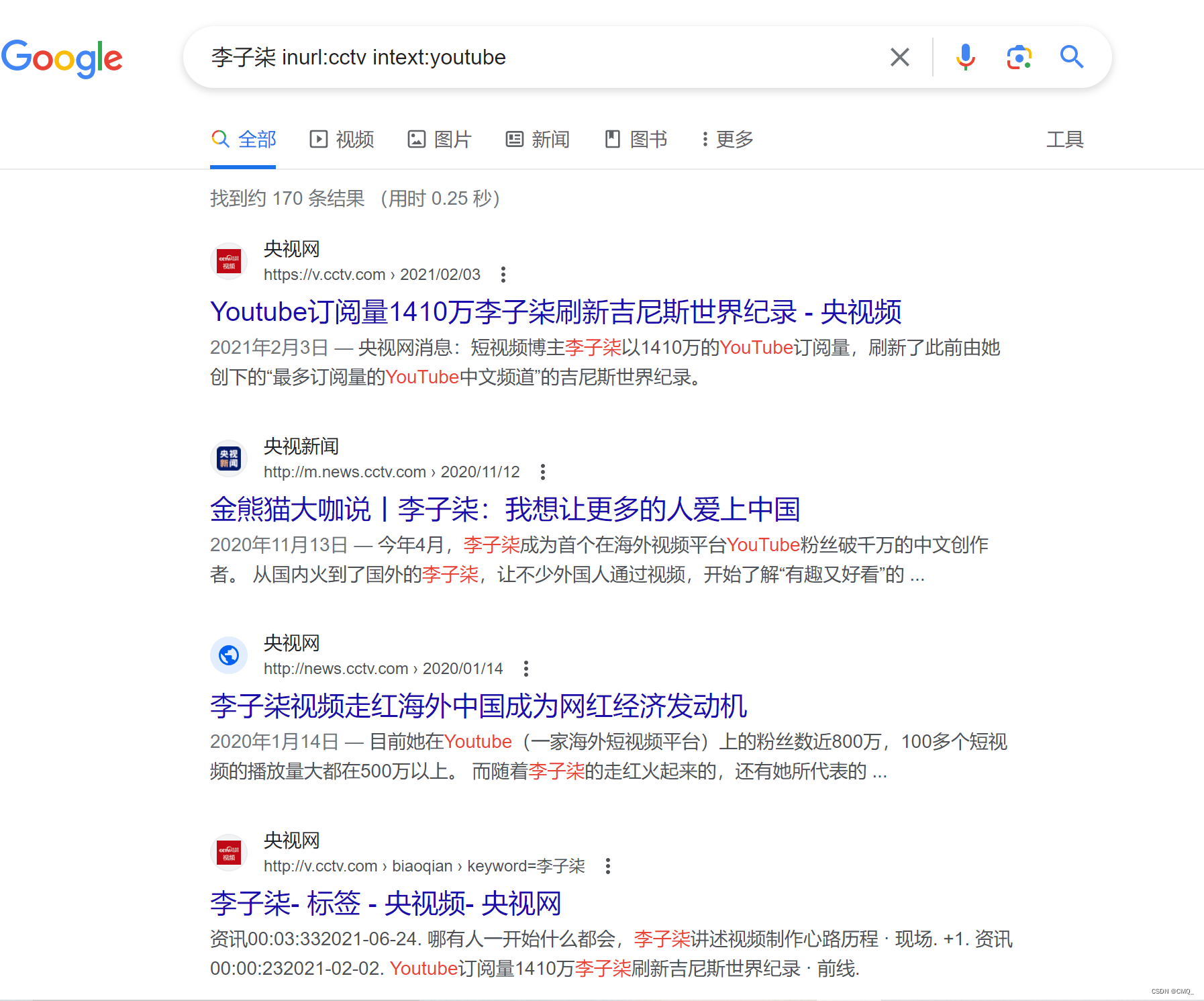Open options menu for biaoqian keyword result
This screenshot has width=1204, height=1001.
[607, 866]
